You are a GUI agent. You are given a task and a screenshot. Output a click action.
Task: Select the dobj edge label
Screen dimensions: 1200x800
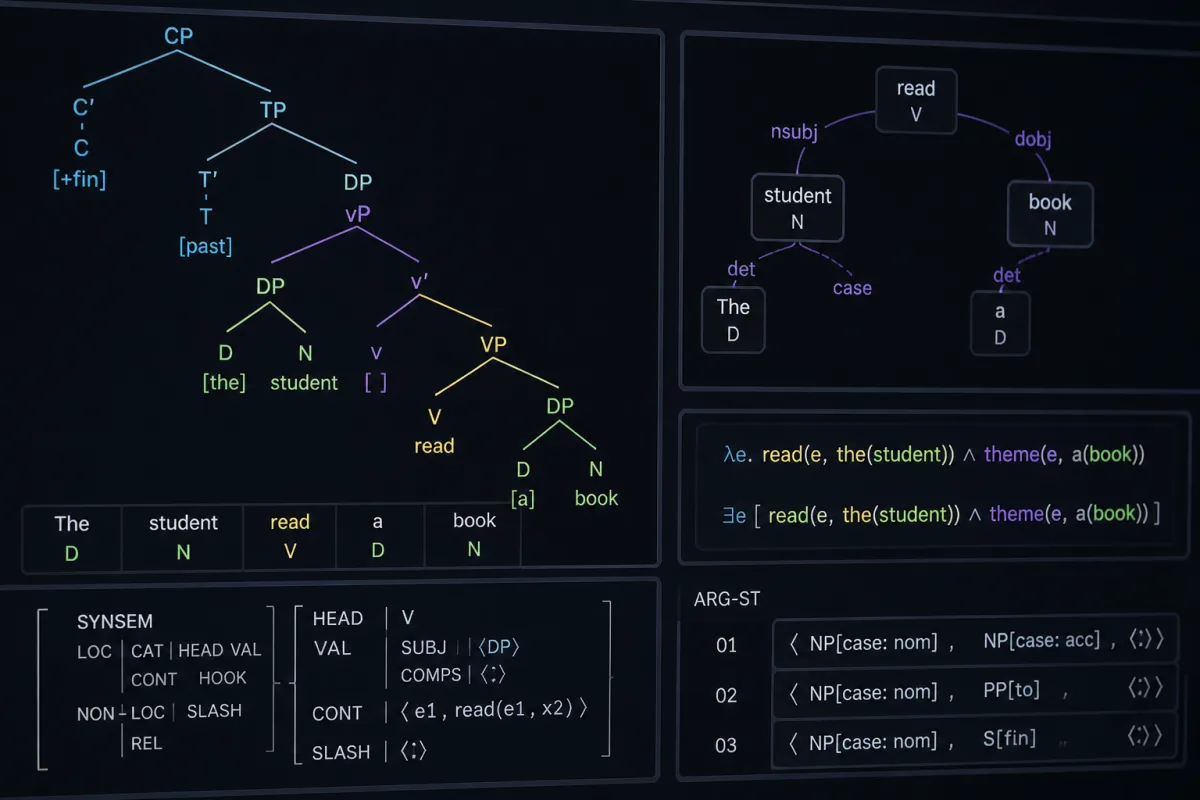pos(1033,139)
